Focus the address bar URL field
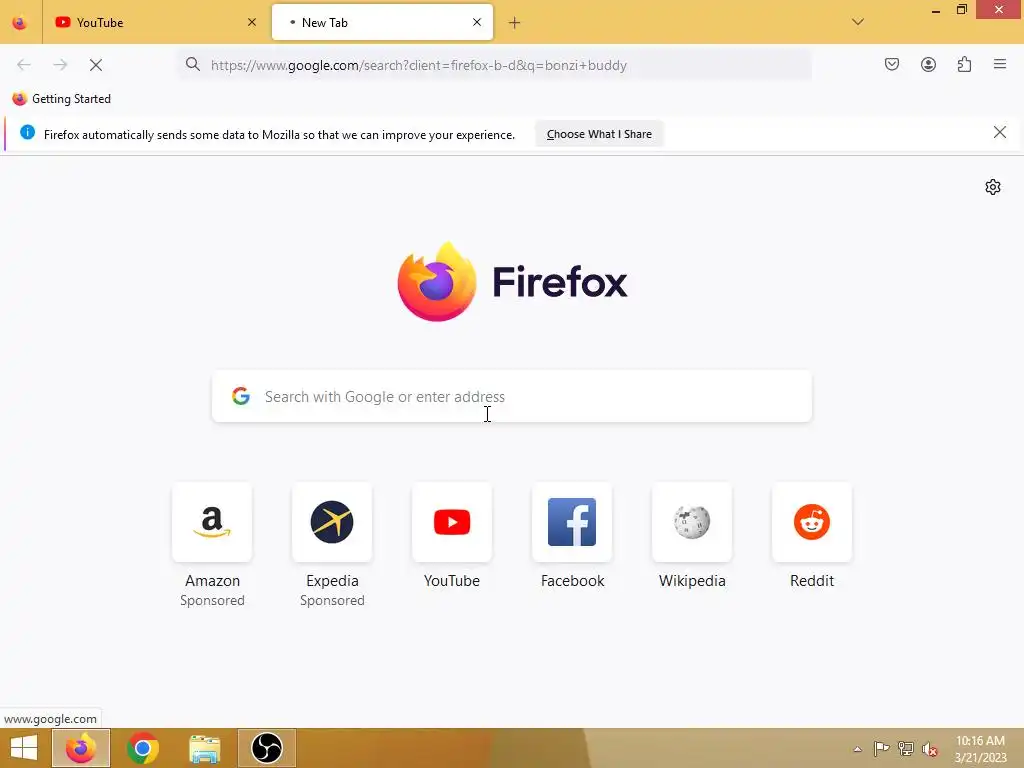 [496, 65]
